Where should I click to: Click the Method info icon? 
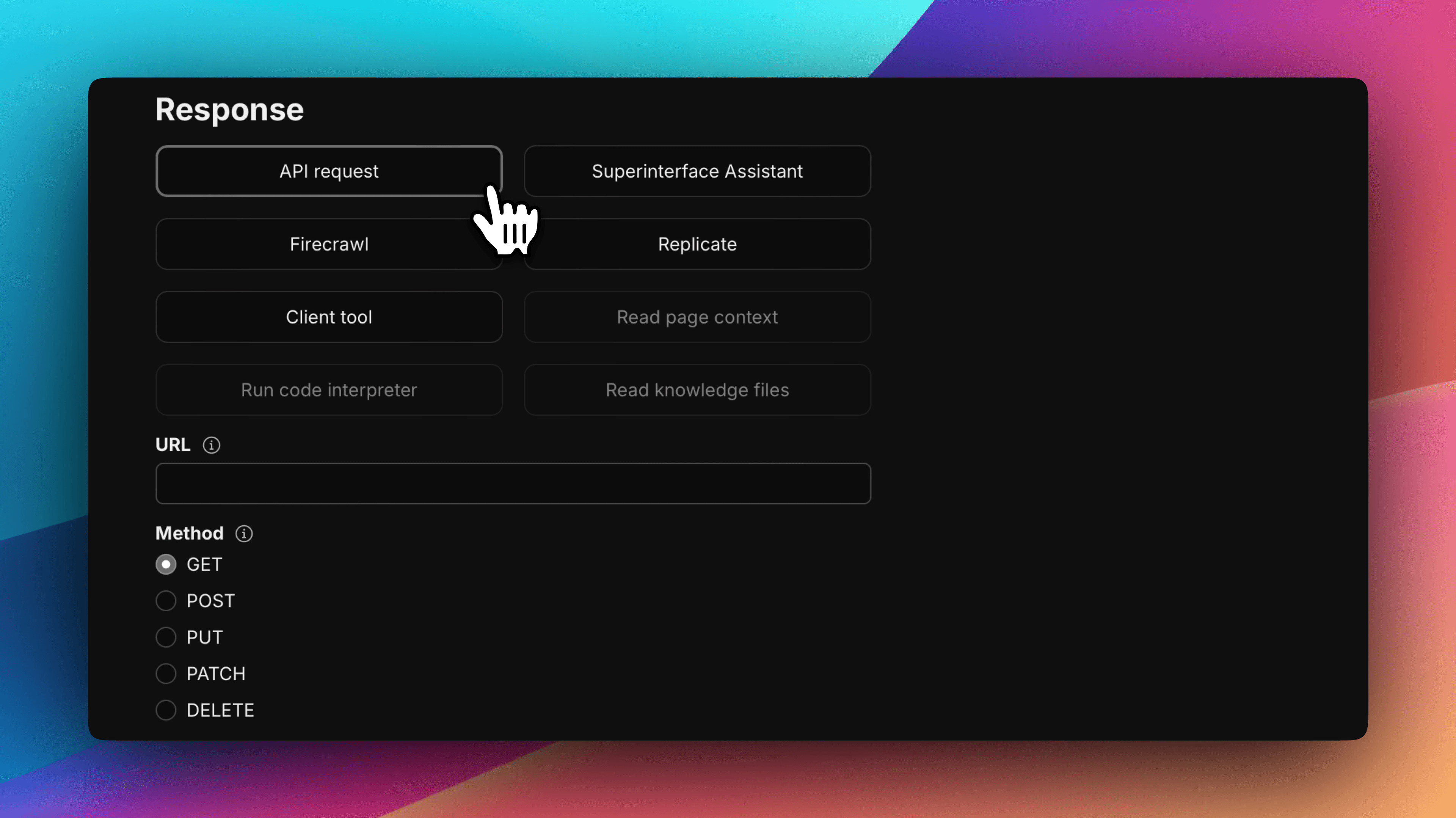click(243, 533)
